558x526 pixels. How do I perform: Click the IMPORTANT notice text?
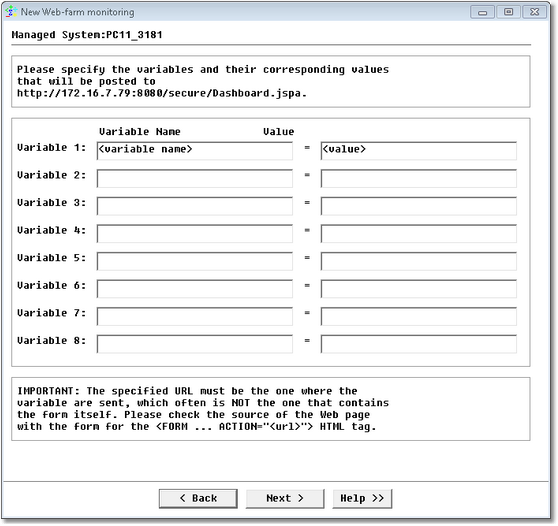pyautogui.click(x=203, y=409)
